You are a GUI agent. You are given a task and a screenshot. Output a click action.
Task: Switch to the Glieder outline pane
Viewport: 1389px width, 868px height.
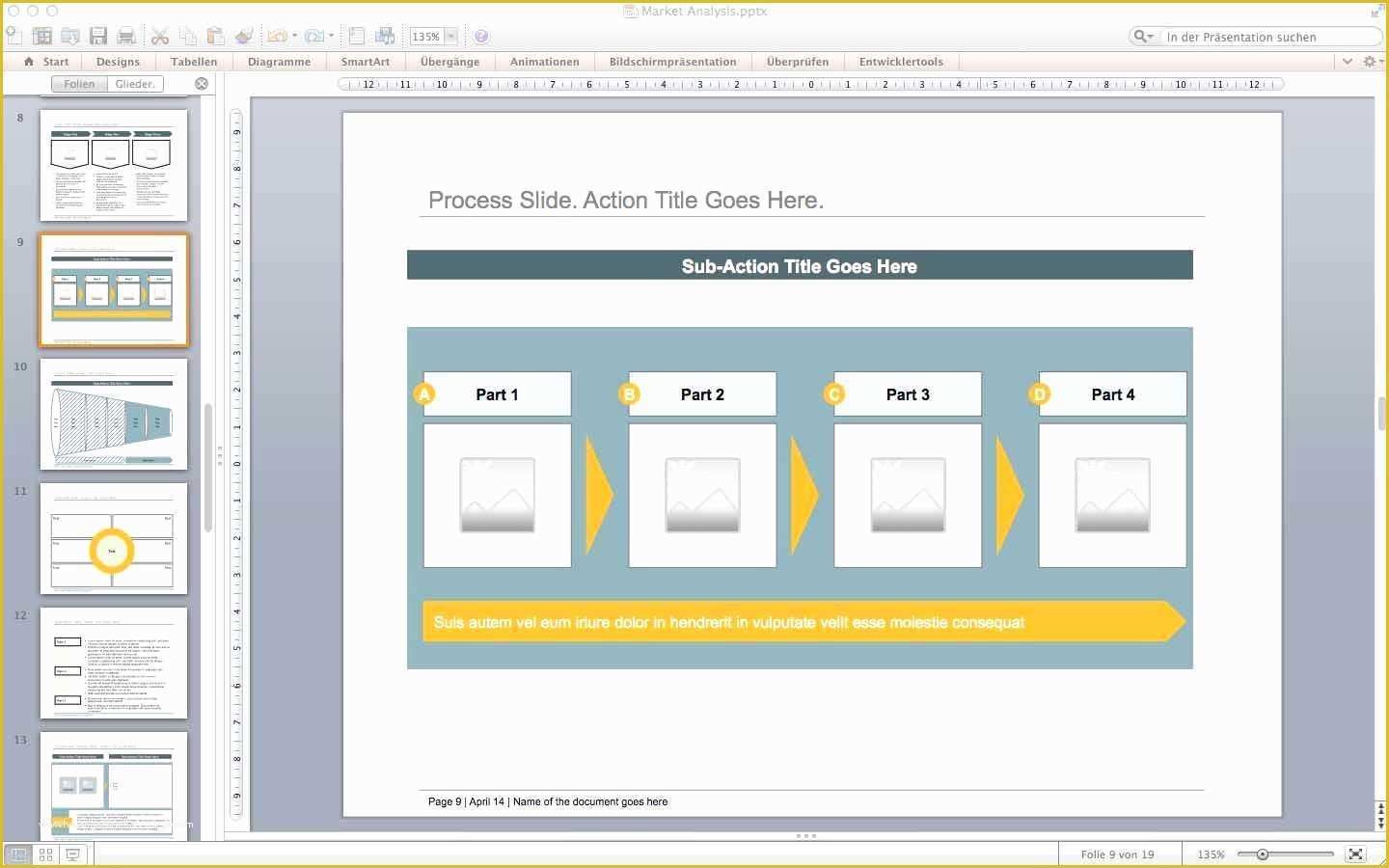(x=134, y=83)
